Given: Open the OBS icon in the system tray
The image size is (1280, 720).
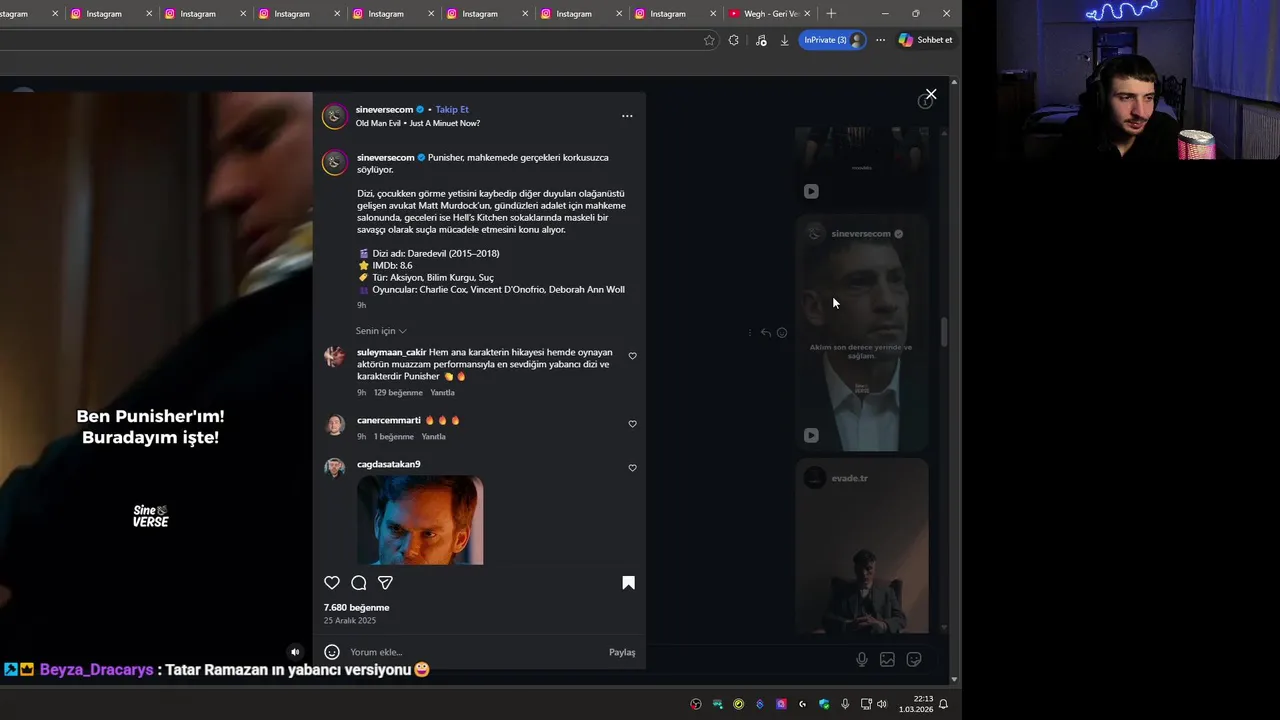Looking at the screenshot, I should pos(696,704).
